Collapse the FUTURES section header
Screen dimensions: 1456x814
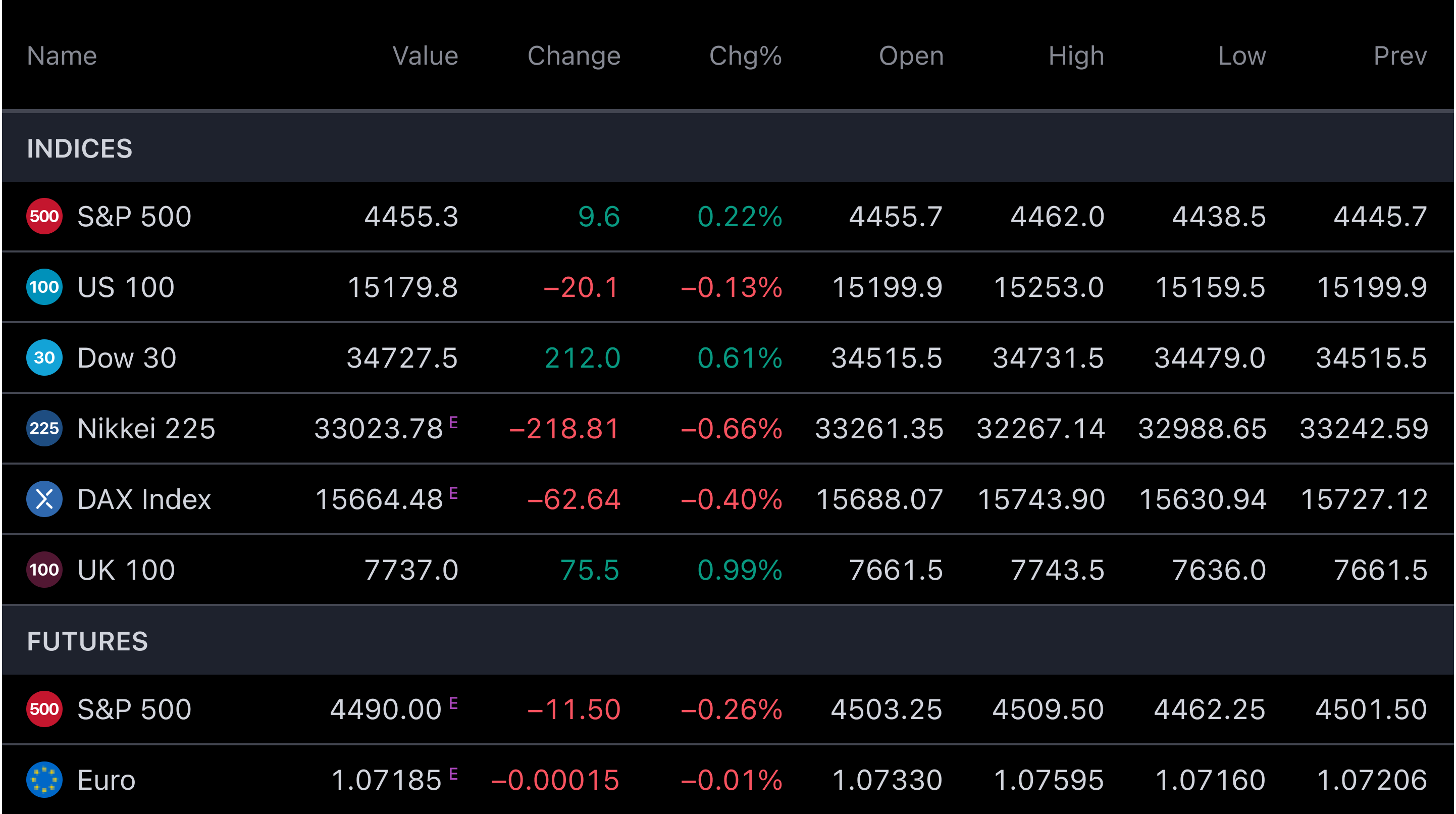pyautogui.click(x=88, y=642)
